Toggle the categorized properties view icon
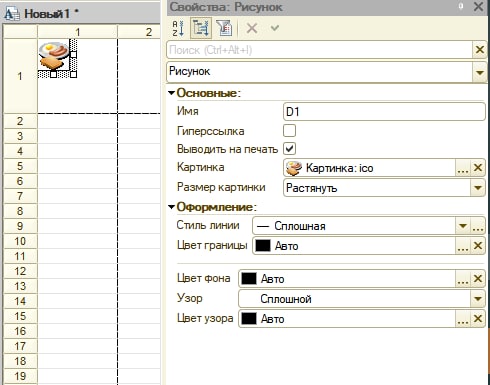The image size is (490, 385). pos(201,28)
